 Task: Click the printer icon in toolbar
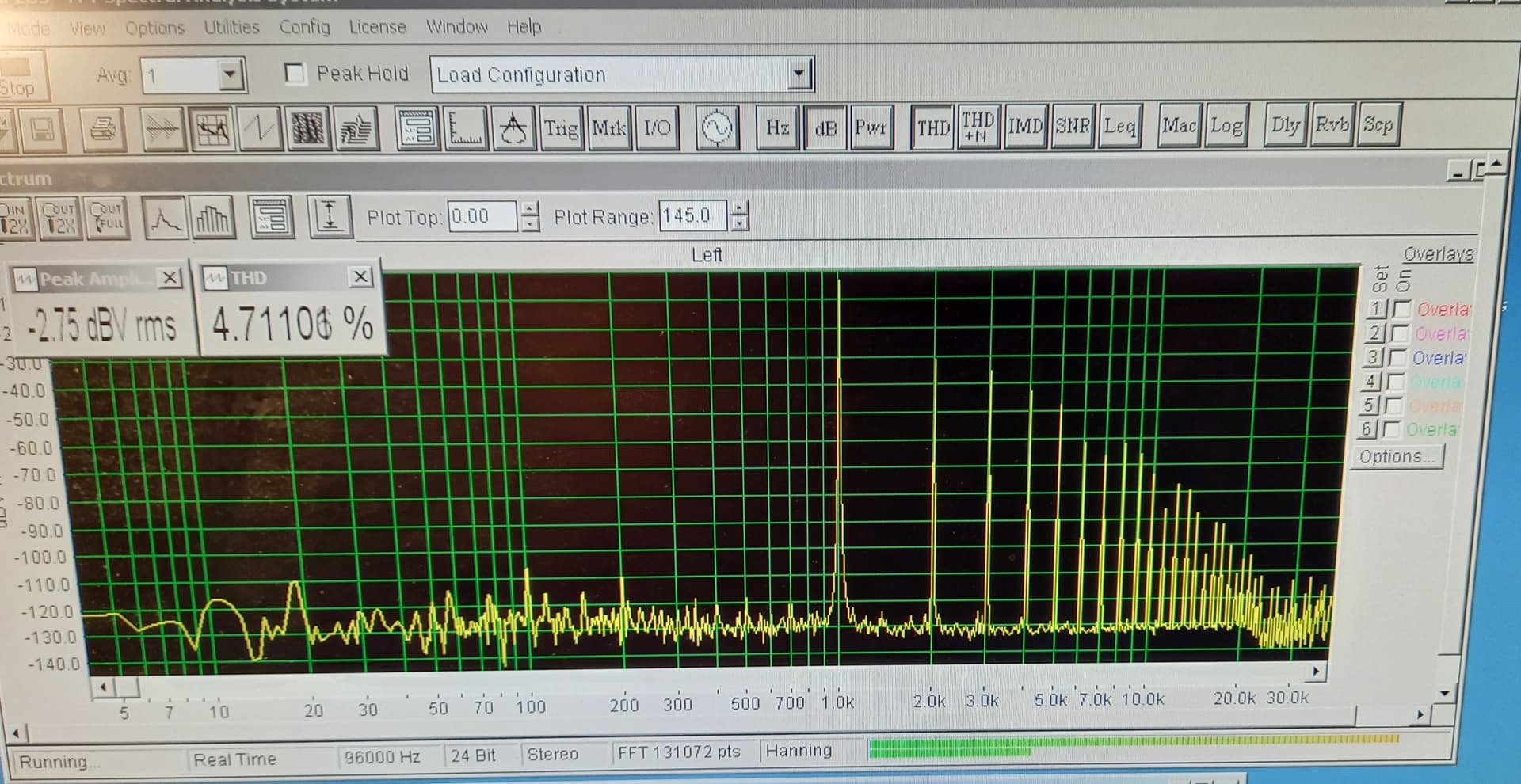pos(102,128)
